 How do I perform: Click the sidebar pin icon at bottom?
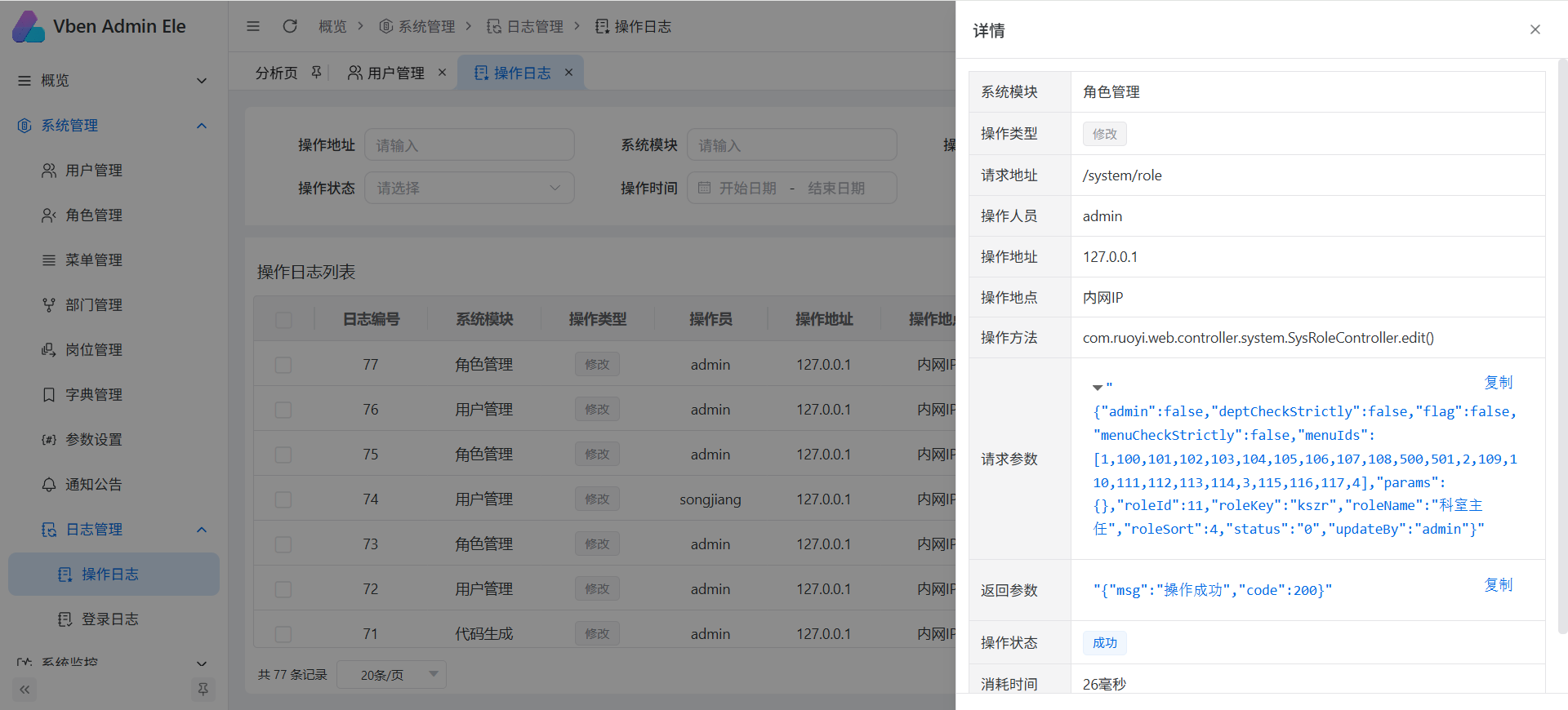pyautogui.click(x=203, y=690)
